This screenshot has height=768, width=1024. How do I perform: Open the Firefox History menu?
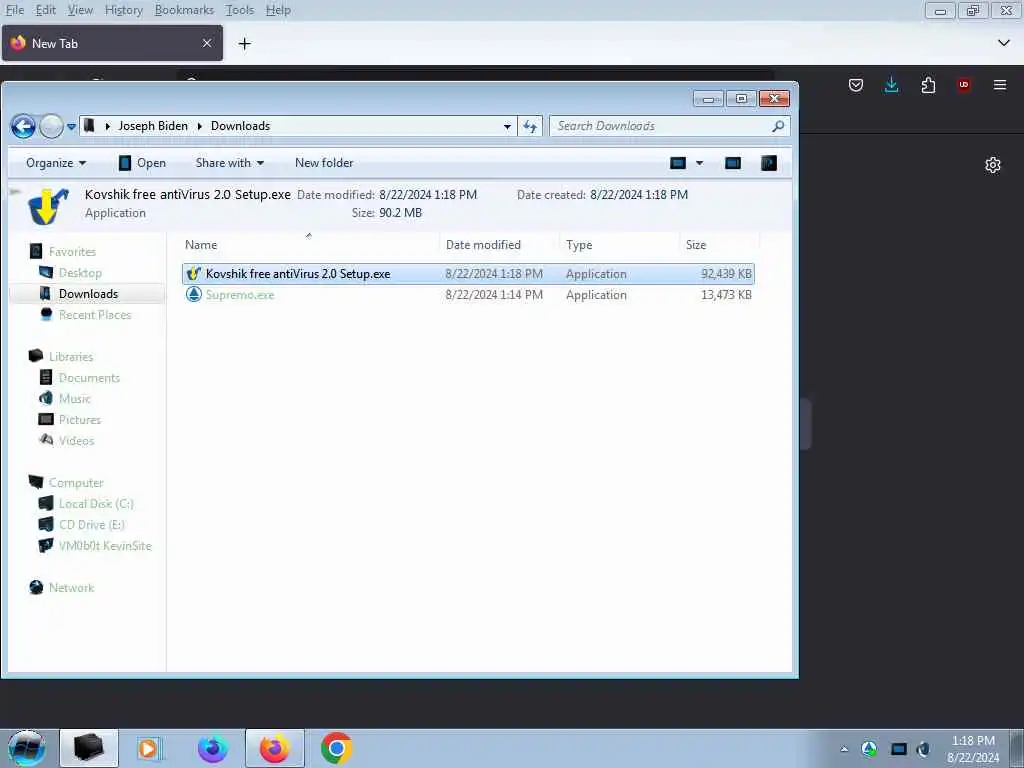coord(123,10)
